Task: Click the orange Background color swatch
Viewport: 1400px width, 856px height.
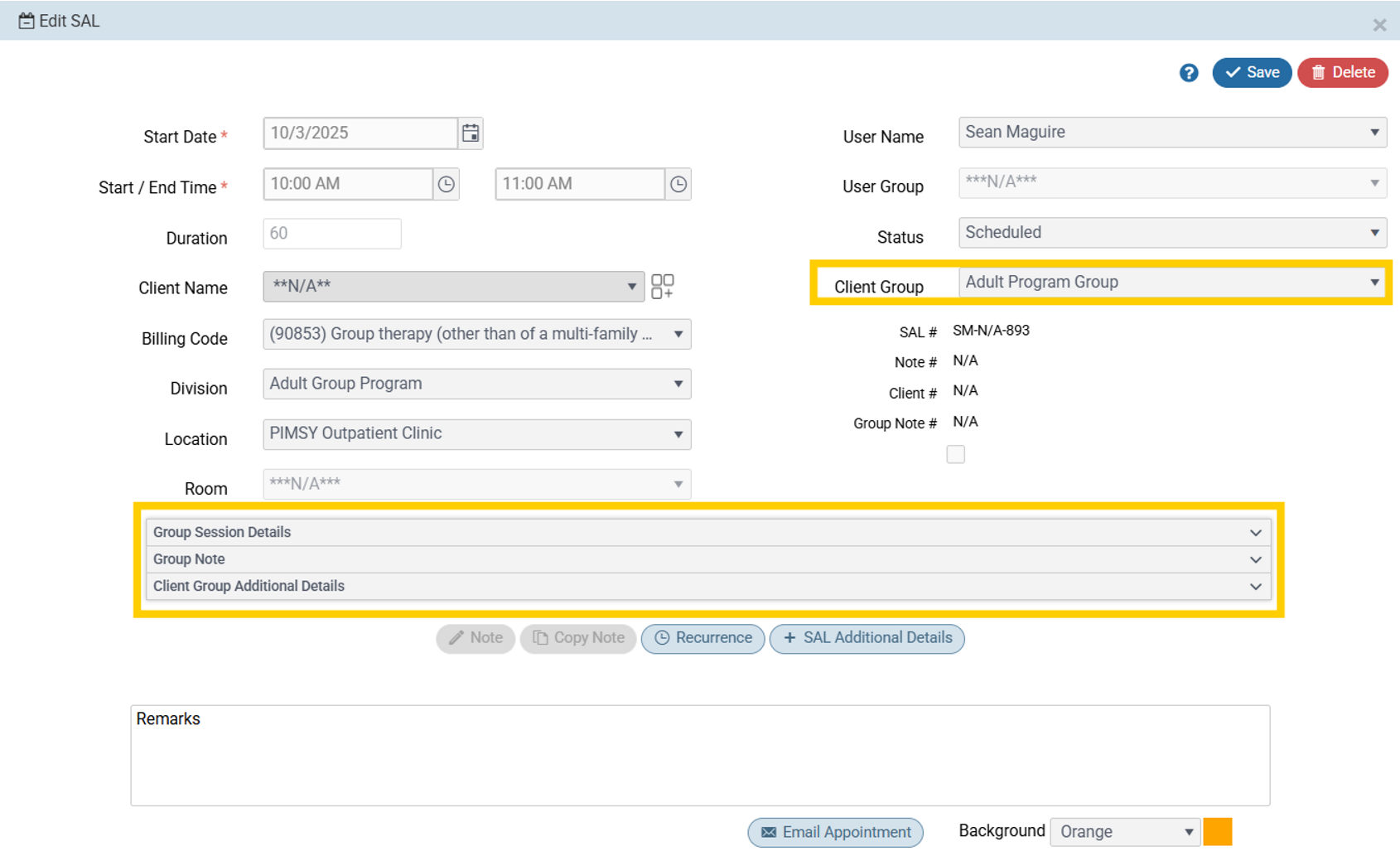Action: (1218, 831)
